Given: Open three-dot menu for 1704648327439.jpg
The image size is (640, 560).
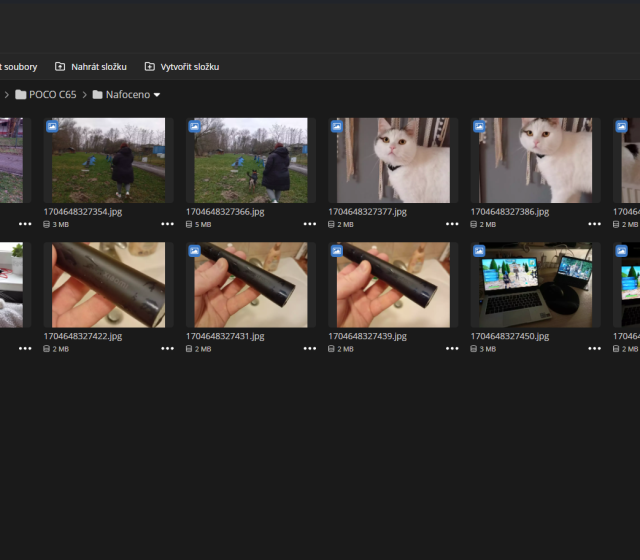Looking at the screenshot, I should click(452, 348).
